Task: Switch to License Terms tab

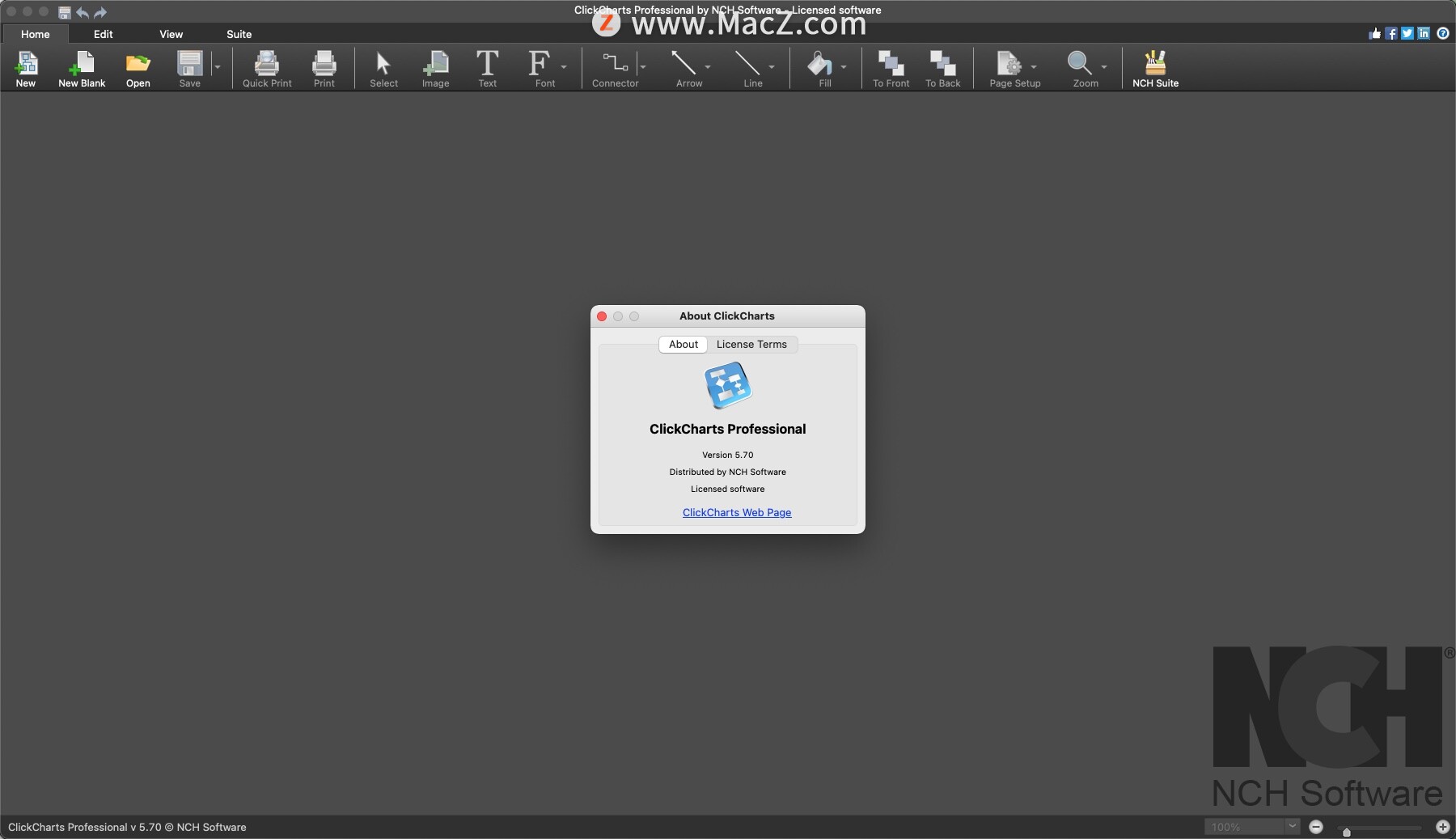Action: (751, 344)
